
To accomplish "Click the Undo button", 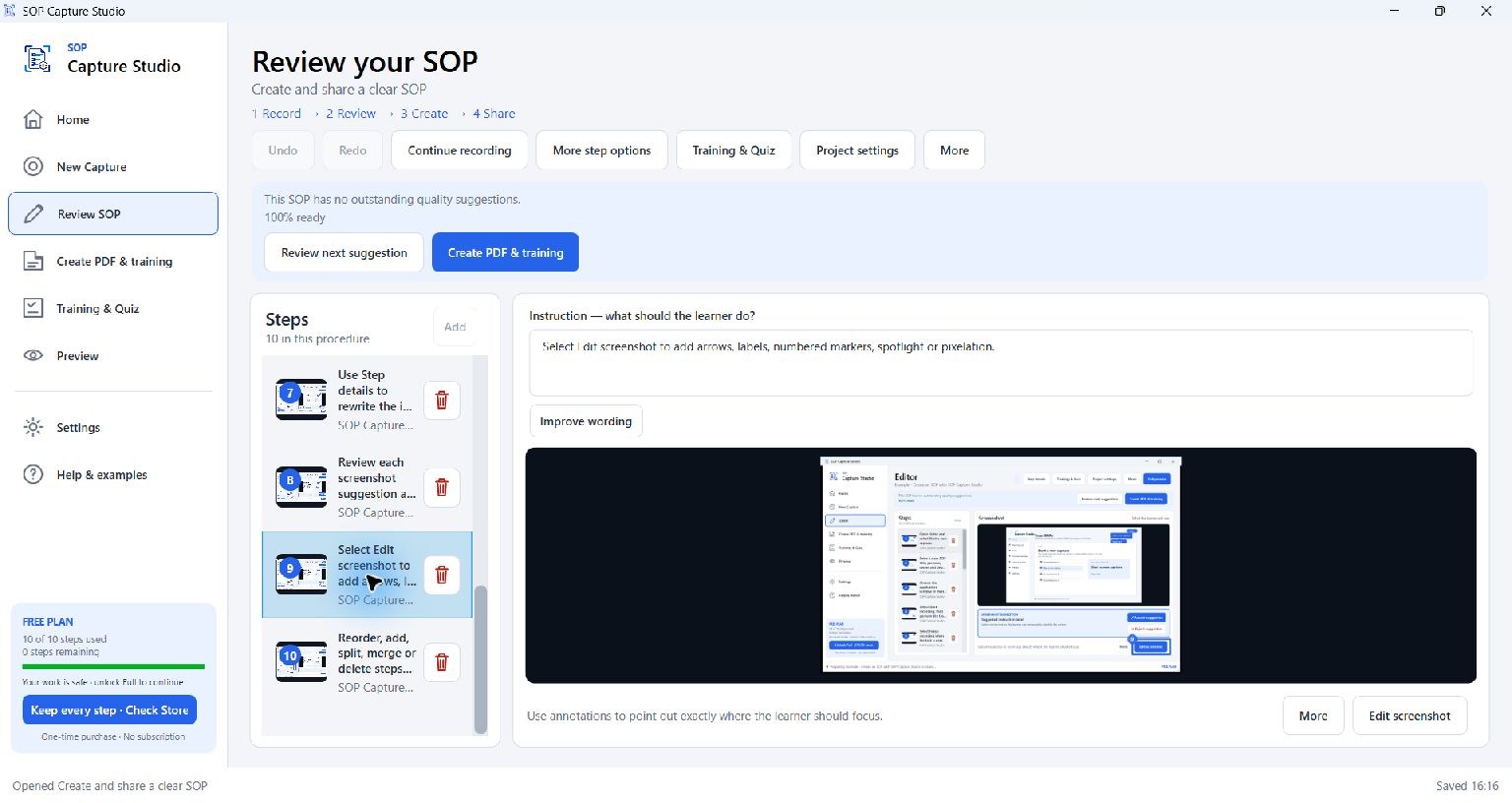I will 283,151.
